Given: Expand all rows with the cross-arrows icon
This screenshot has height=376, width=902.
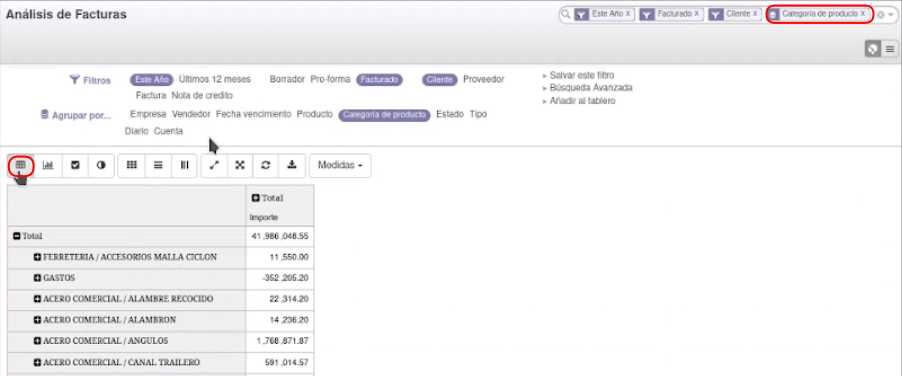Looking at the screenshot, I should coord(240,165).
